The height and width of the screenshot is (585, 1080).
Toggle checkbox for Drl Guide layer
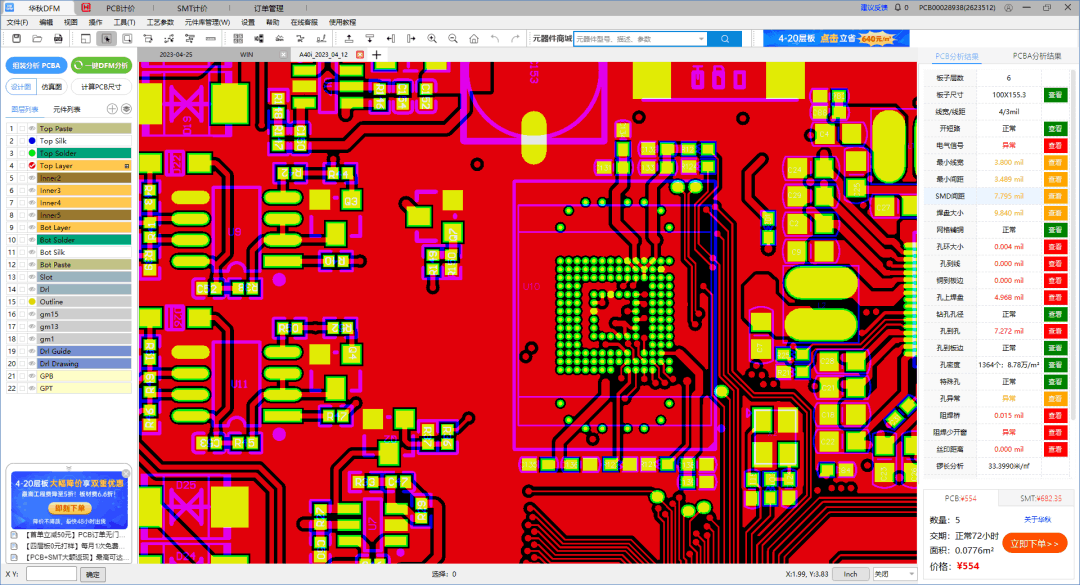[x=22, y=351]
